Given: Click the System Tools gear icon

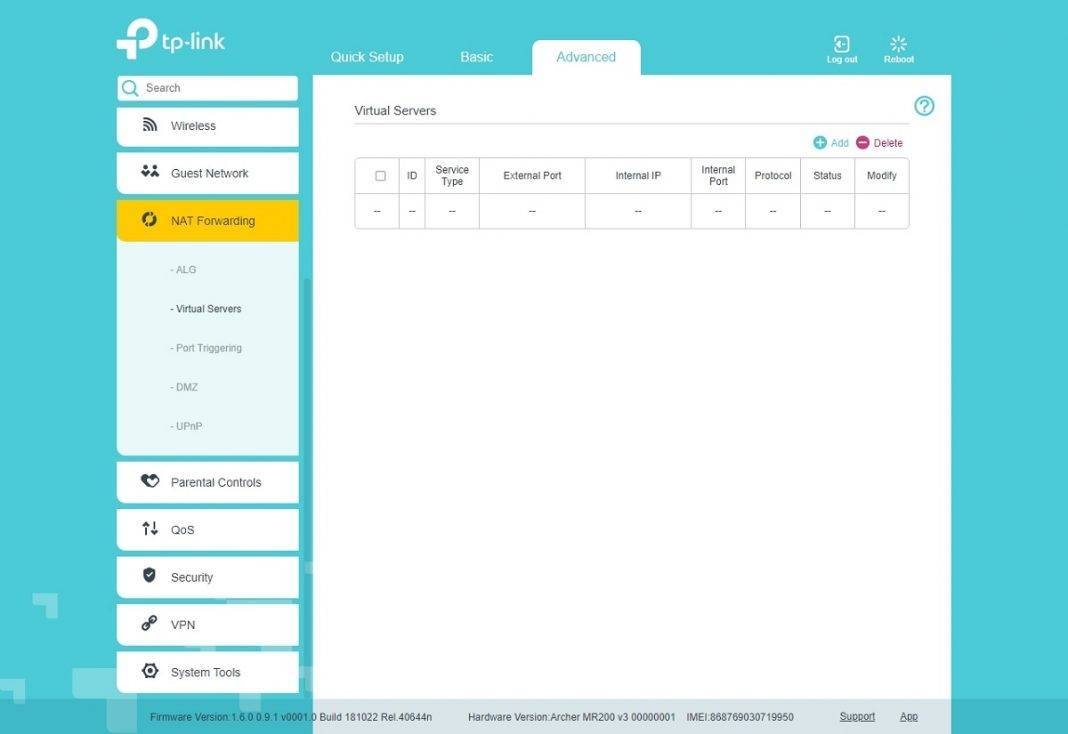Looking at the screenshot, I should tap(150, 671).
